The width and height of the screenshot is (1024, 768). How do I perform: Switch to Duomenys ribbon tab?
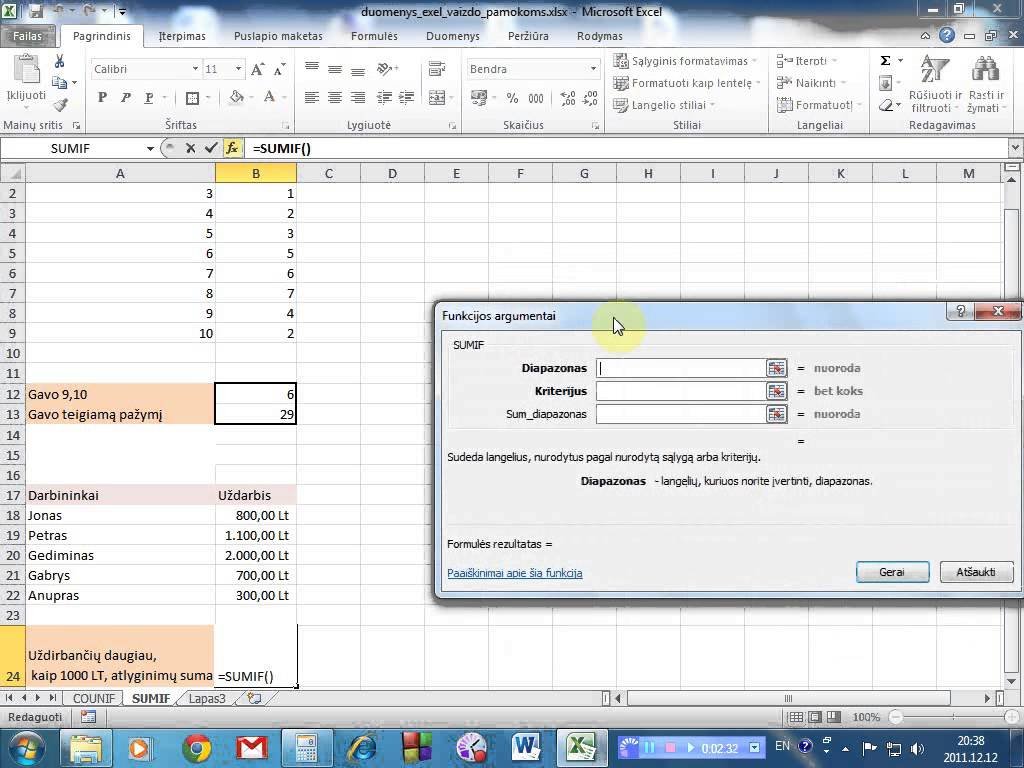pos(453,36)
